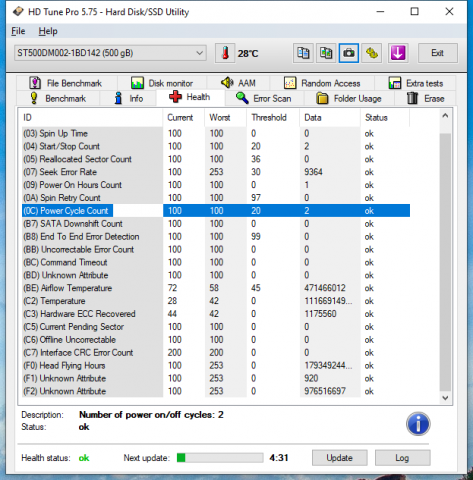This screenshot has height=480, width=473.
Task: Select the (0C) Power Cycle Count row
Action: click(216, 211)
